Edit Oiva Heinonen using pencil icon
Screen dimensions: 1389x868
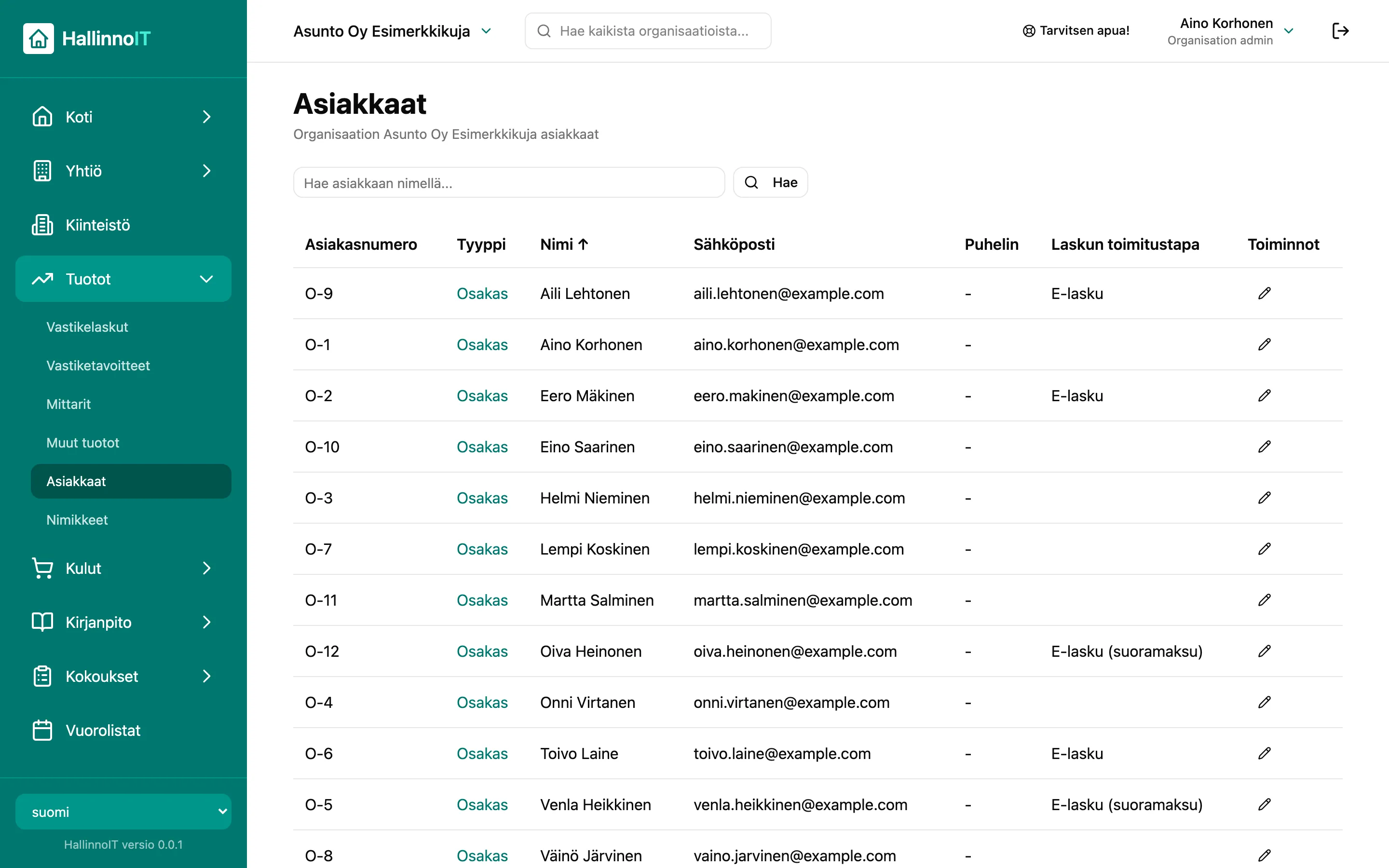tap(1264, 651)
